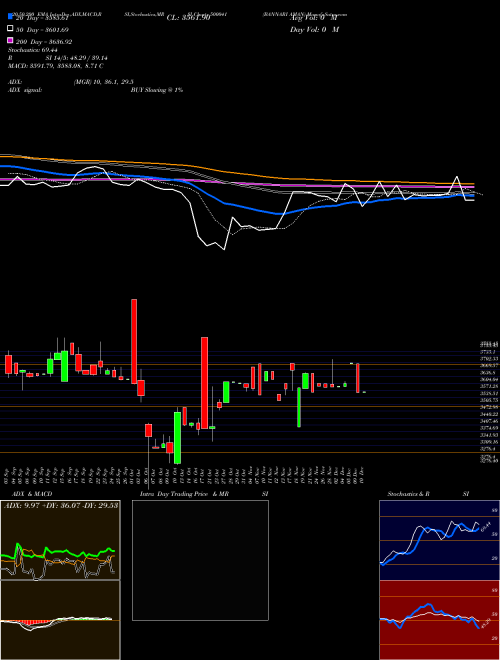Click the 'Stochastics & R' panel title
This screenshot has height=660, width=500.
[408, 494]
